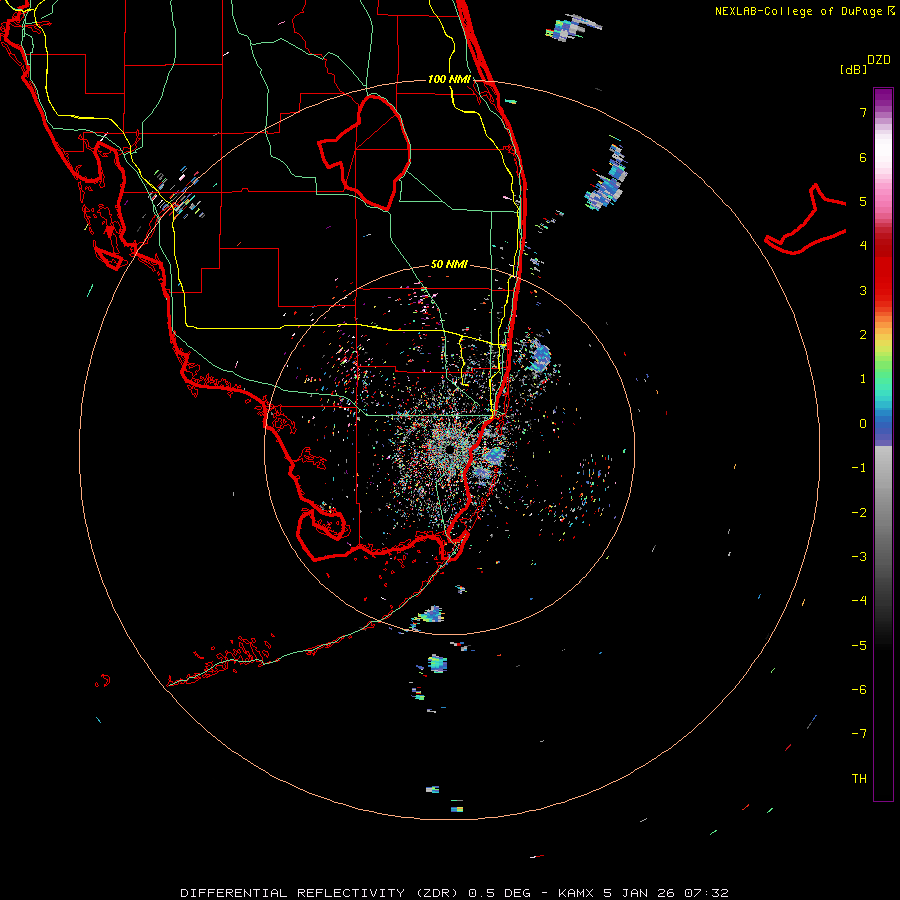This screenshot has height=900, width=900.
Task: Click the -1 value on color scale
Action: click(859, 468)
